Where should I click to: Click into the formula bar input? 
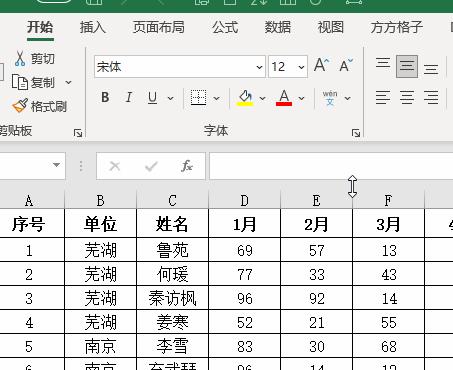tap(331, 166)
